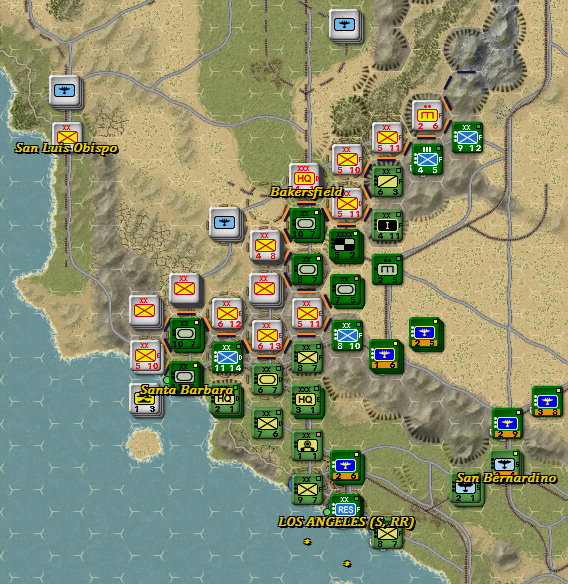Click the red 5 11 infantry marked D
Viewport: 568px width, 584px height.
347,204
